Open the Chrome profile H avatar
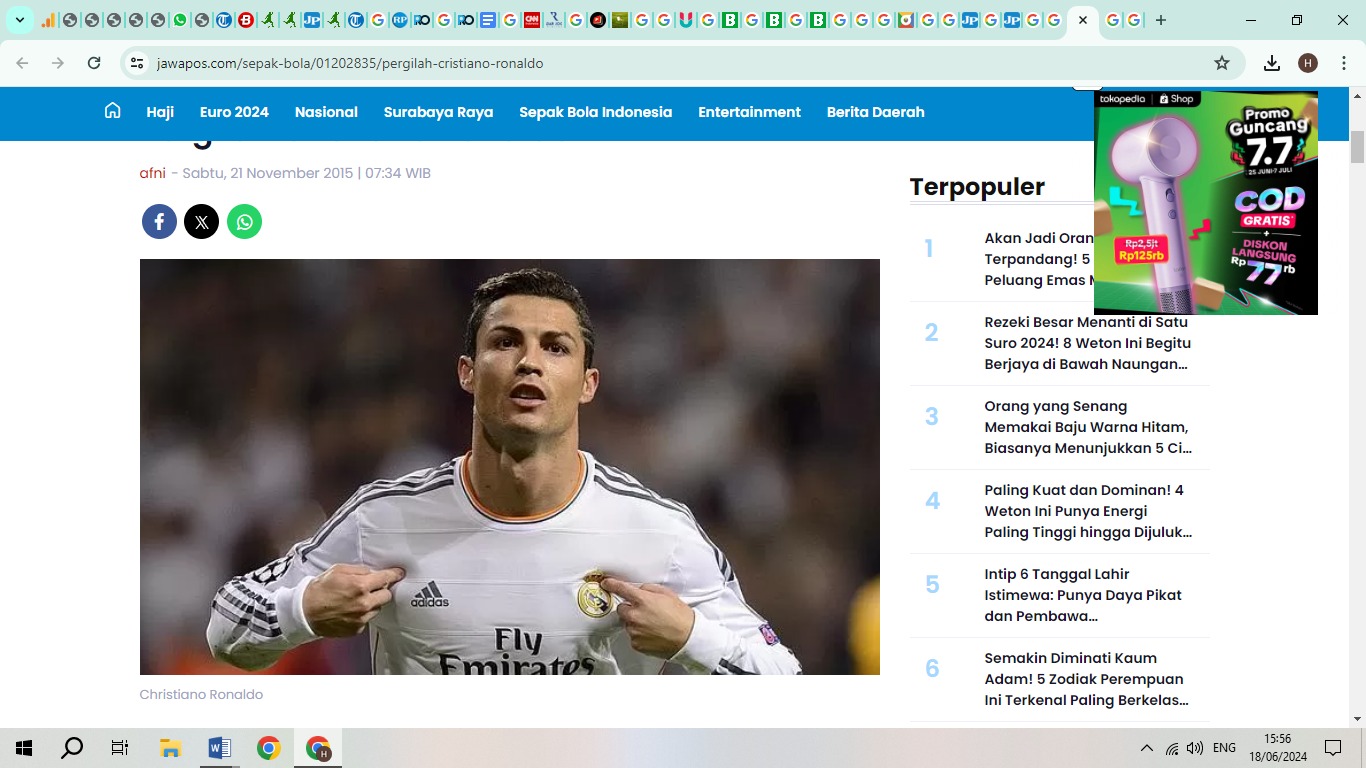Screen dimensions: 1366x768 1308,63
